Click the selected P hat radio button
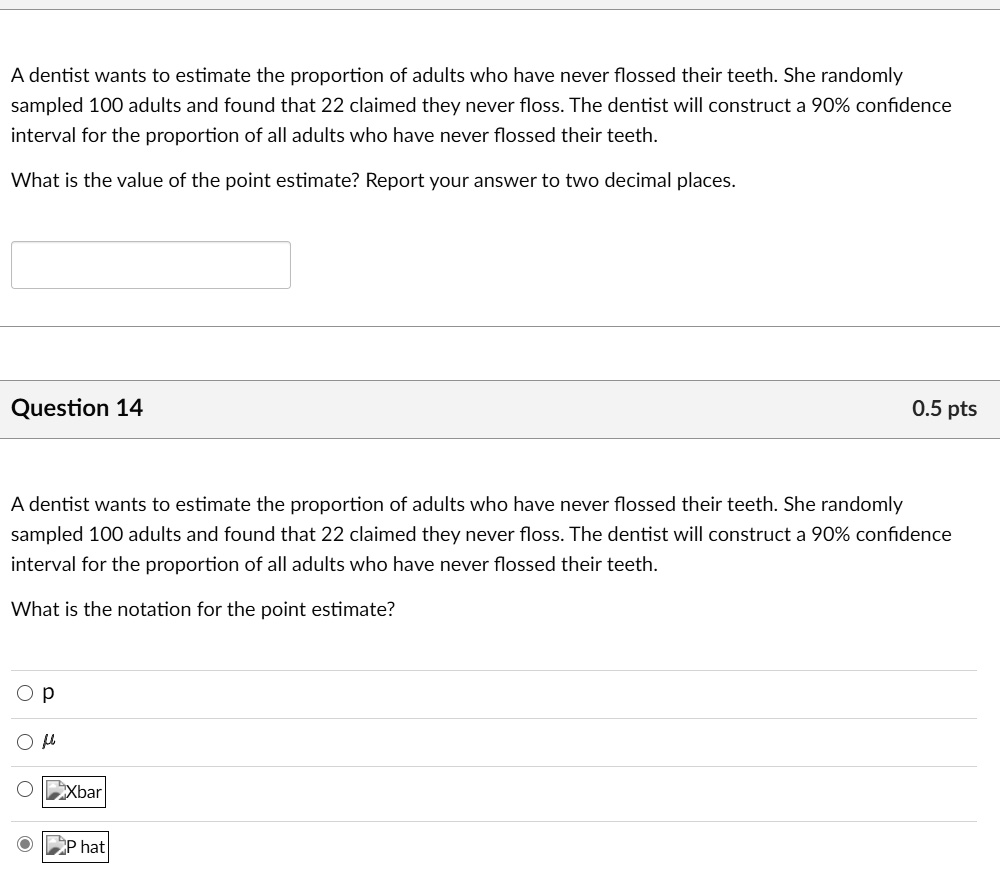The height and width of the screenshot is (883, 1000). pyautogui.click(x=25, y=845)
